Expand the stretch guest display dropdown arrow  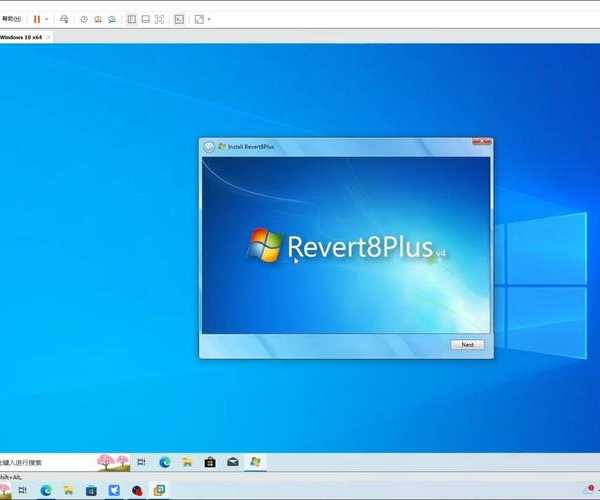(209, 19)
